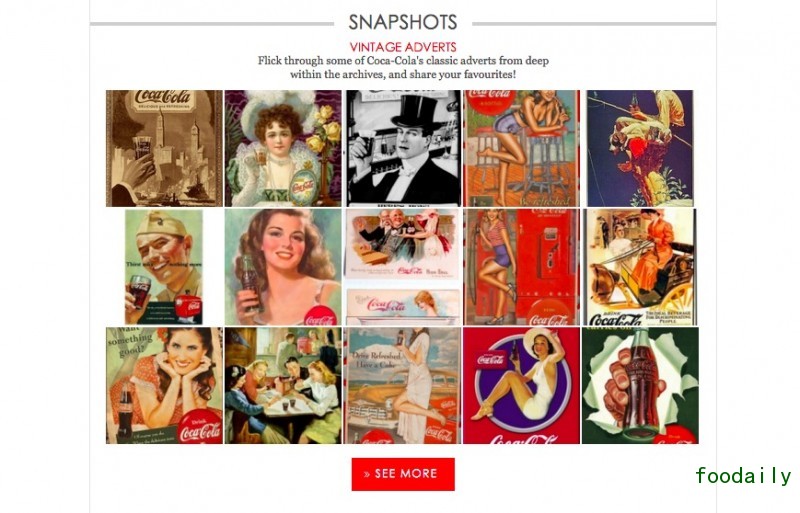Open hand holding bottle through torn paper
This screenshot has height=513, width=800.
[640, 385]
